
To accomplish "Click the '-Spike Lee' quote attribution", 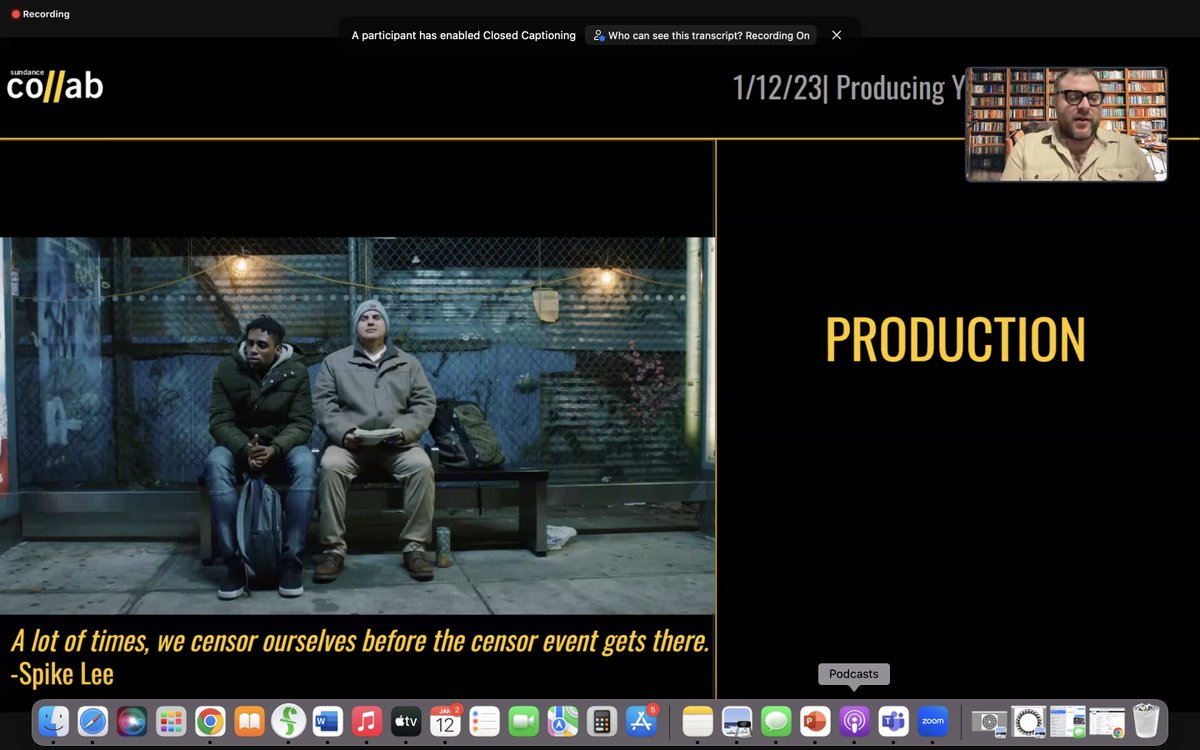I will click(x=62, y=673).
